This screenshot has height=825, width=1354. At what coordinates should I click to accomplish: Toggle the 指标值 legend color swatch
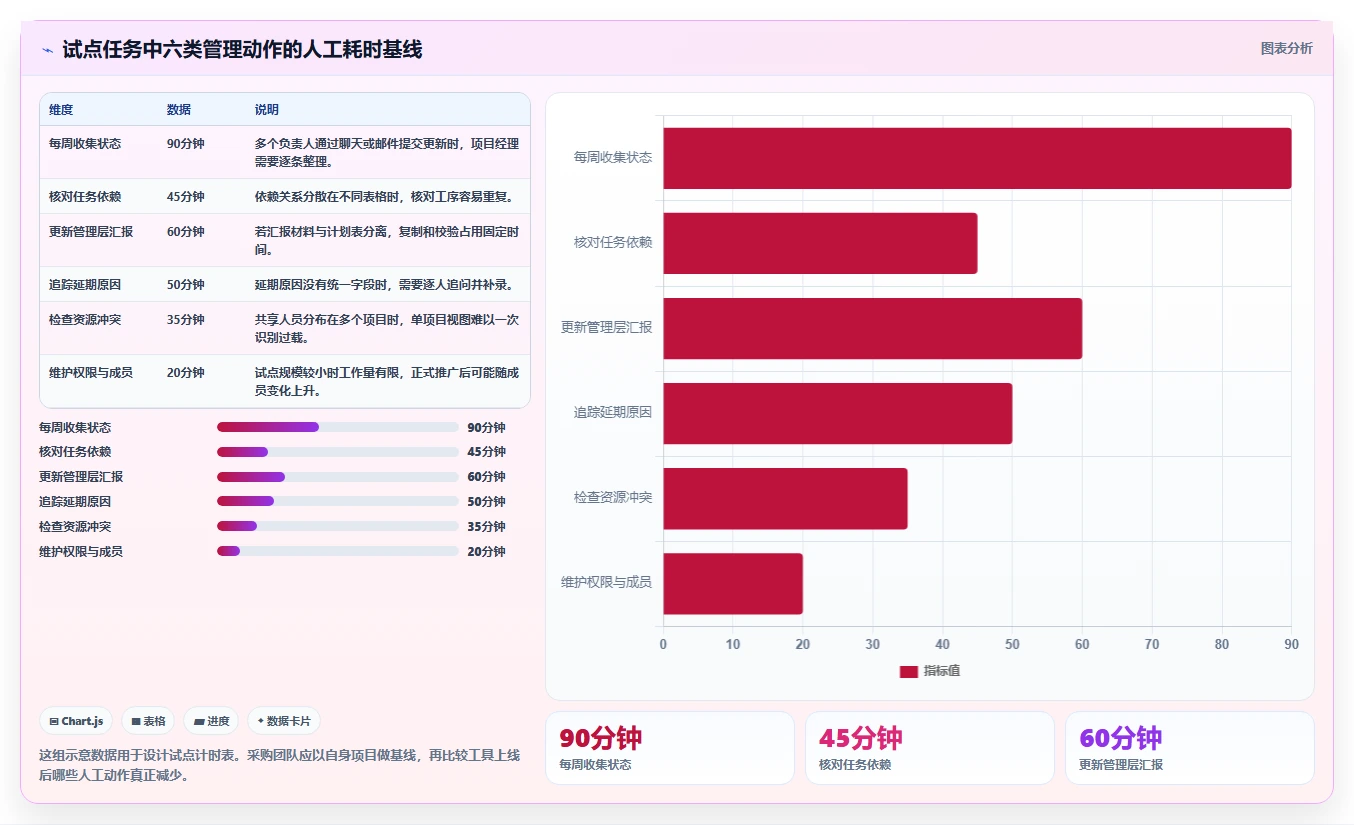click(908, 672)
